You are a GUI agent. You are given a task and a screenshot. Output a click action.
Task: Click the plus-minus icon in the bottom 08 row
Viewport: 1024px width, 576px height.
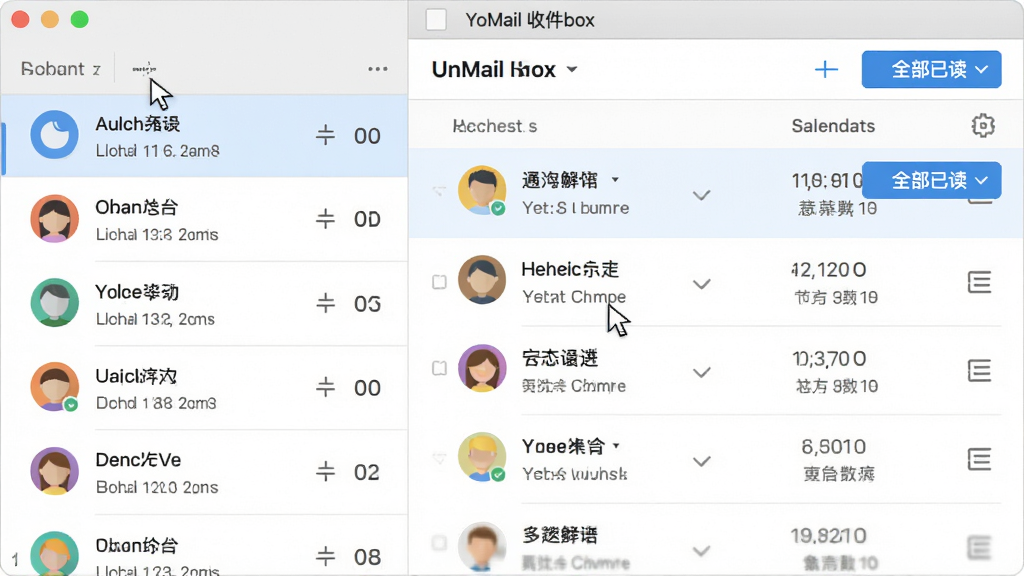pyautogui.click(x=325, y=556)
